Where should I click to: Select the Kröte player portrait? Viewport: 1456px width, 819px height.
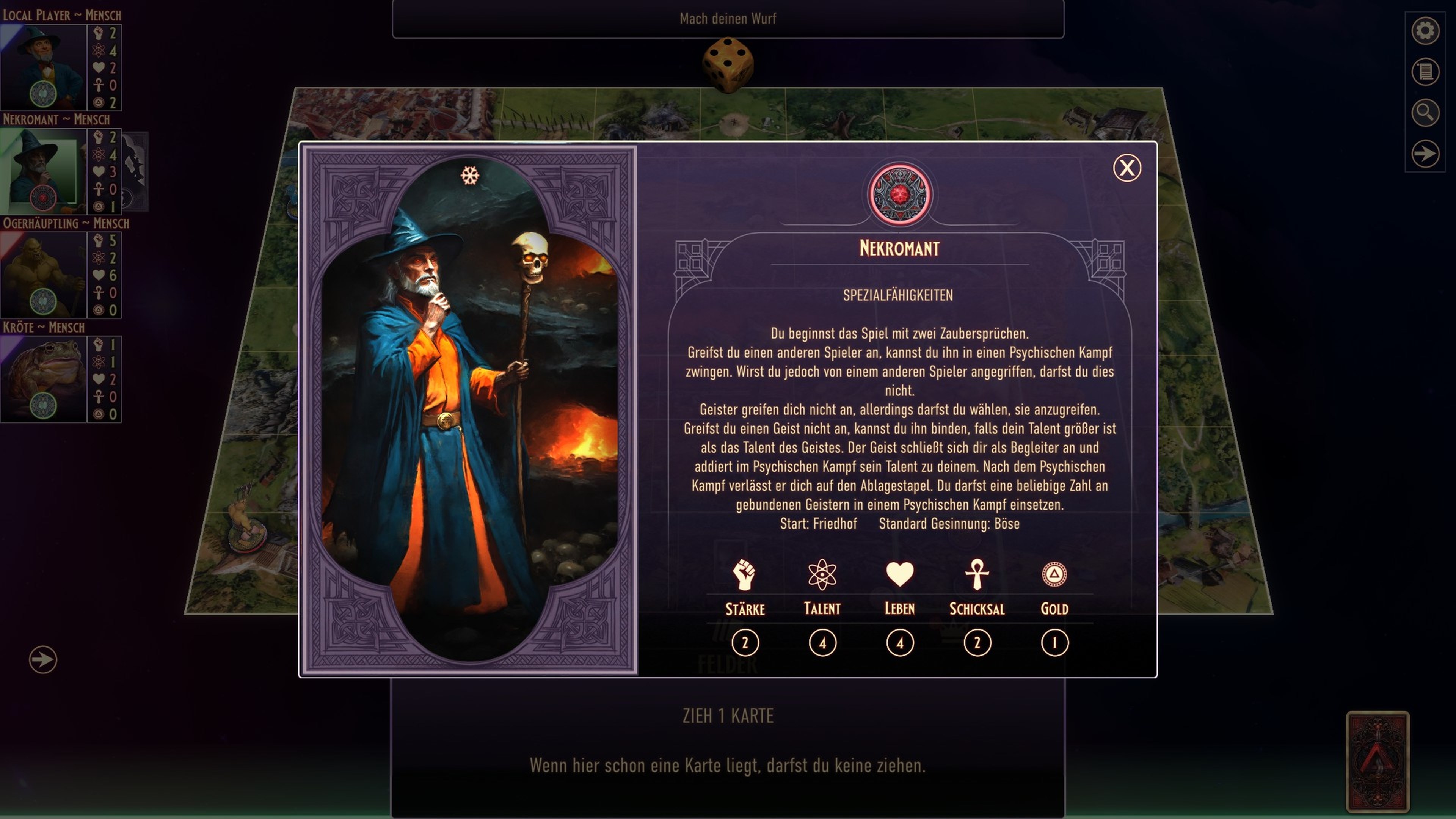[x=44, y=379]
